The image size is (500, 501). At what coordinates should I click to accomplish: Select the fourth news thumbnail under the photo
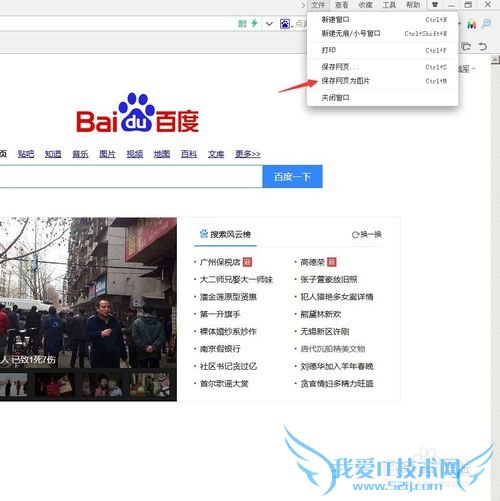point(150,385)
